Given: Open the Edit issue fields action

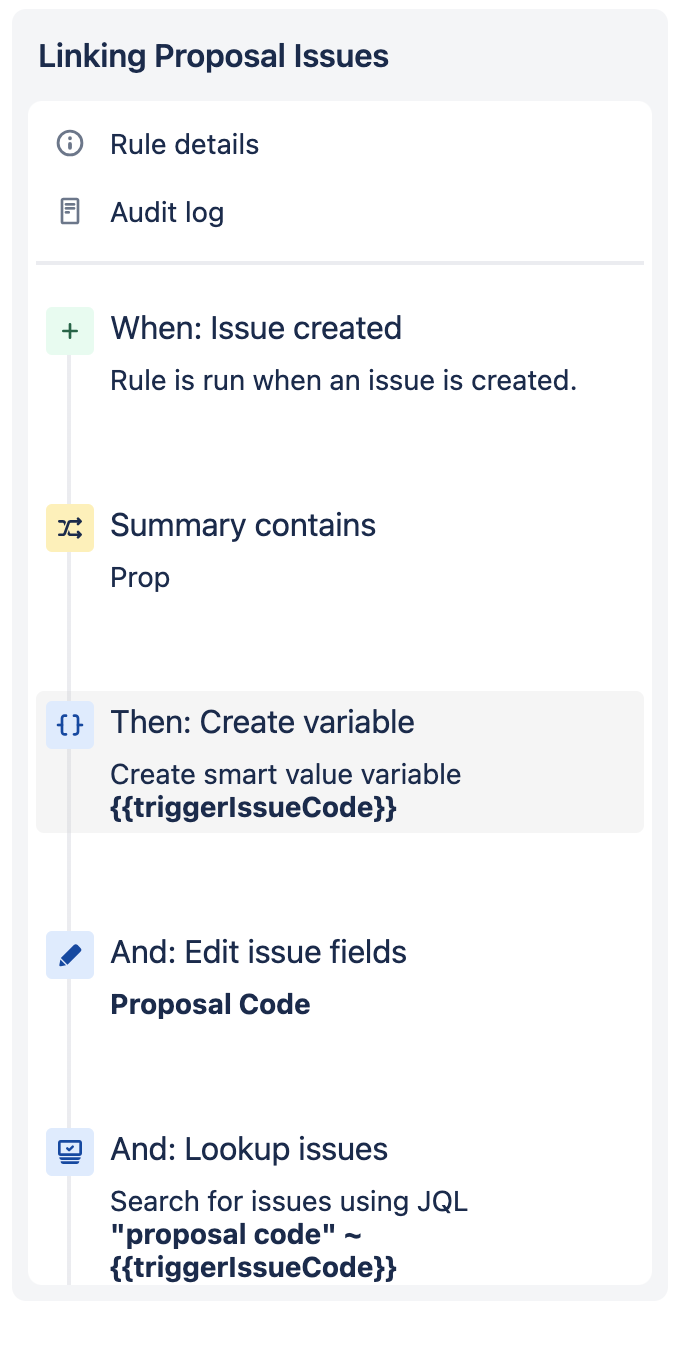Looking at the screenshot, I should [258, 952].
